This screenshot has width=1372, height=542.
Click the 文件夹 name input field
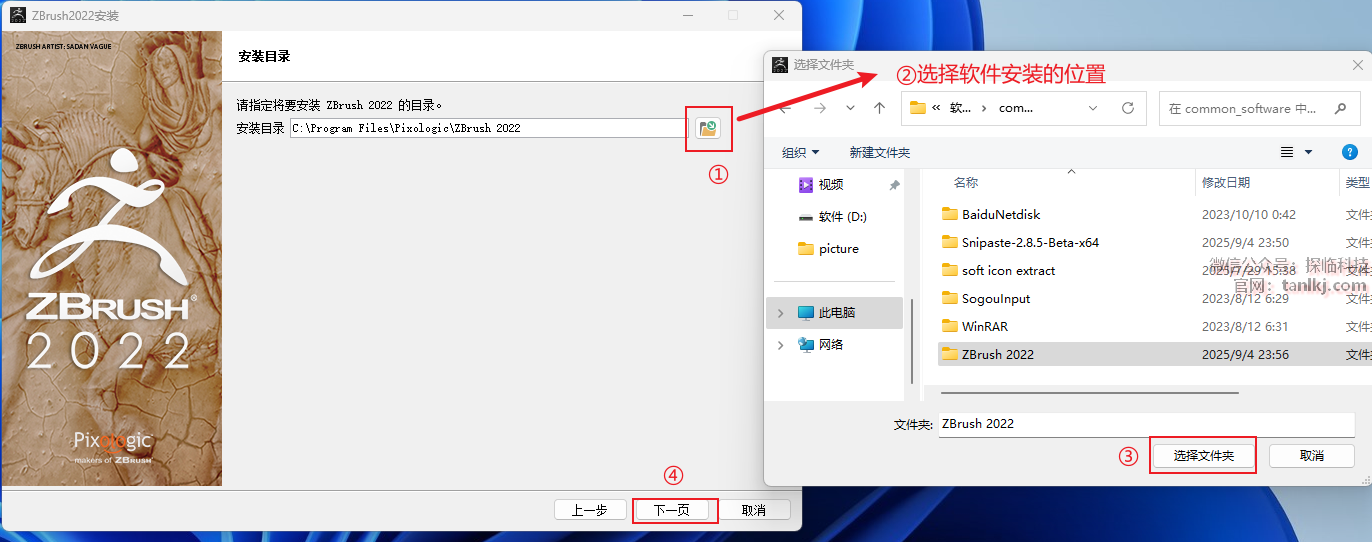point(1147,424)
